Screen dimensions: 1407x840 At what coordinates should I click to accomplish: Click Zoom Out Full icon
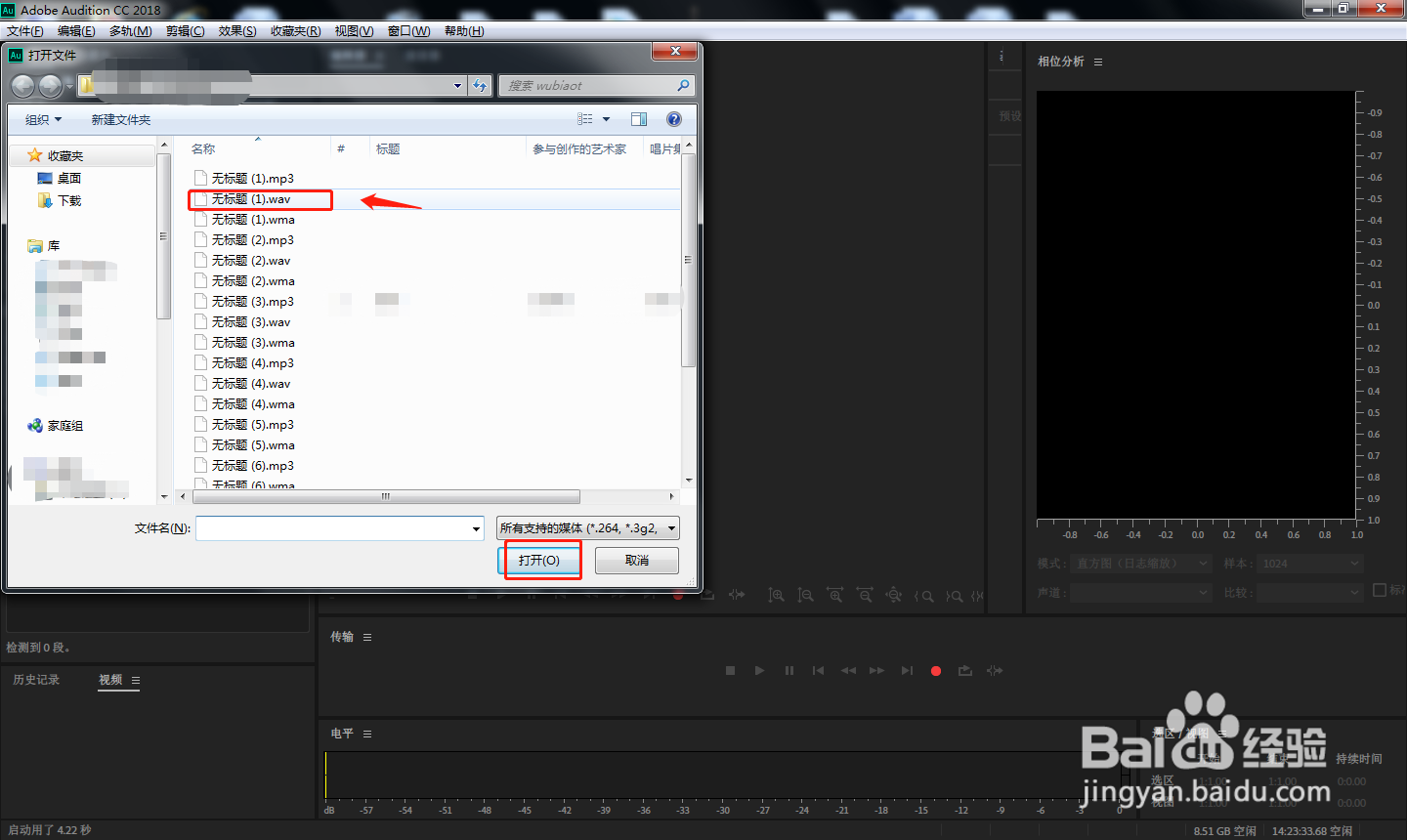click(894, 595)
